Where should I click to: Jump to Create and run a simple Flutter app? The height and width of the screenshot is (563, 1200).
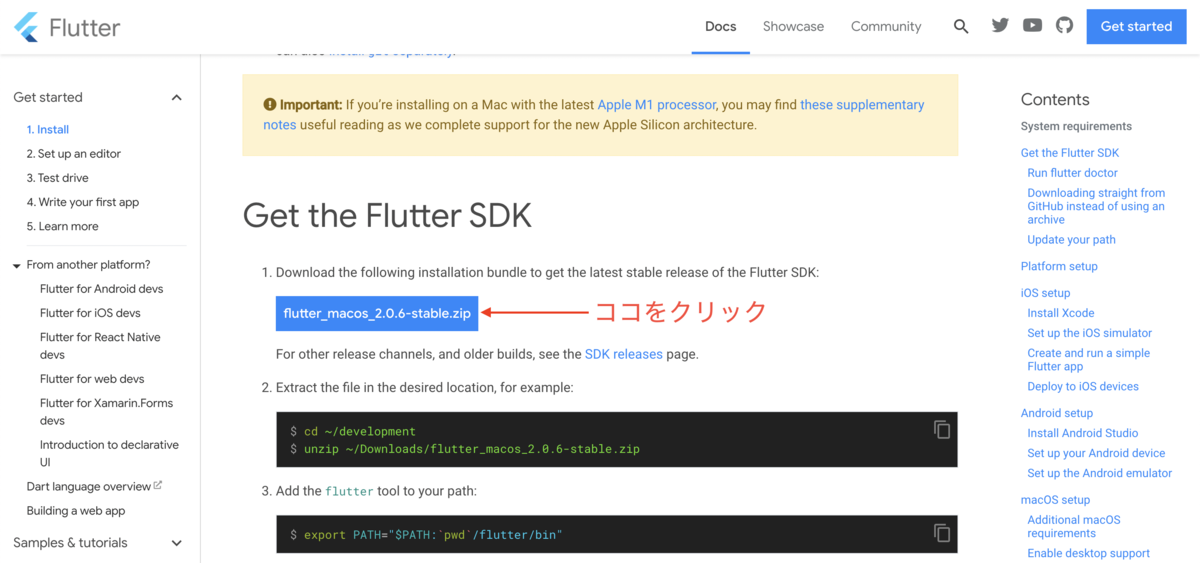pyautogui.click(x=1088, y=360)
